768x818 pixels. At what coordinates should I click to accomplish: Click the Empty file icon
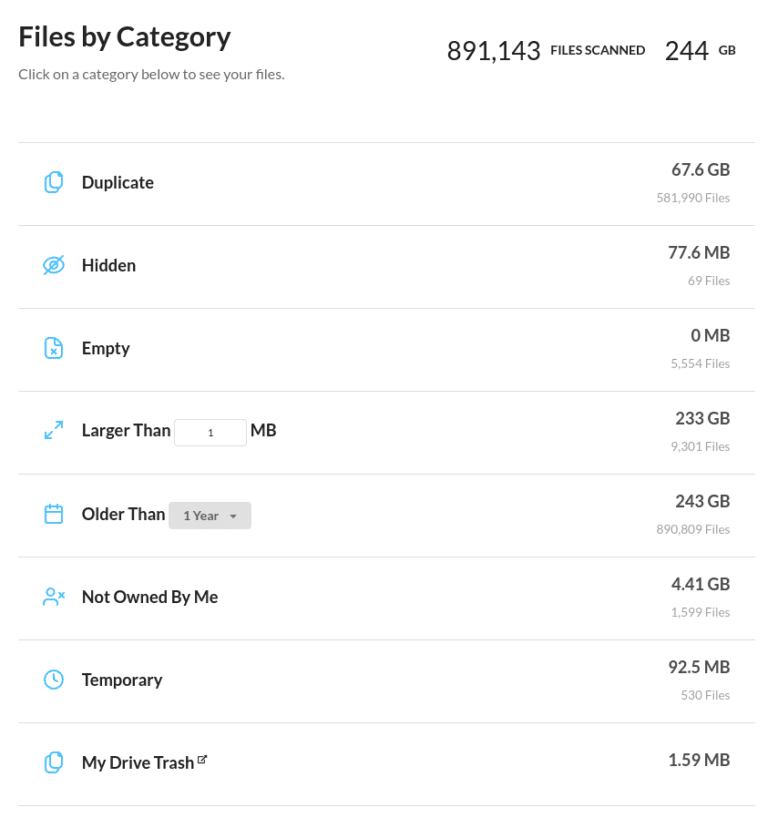click(x=54, y=348)
